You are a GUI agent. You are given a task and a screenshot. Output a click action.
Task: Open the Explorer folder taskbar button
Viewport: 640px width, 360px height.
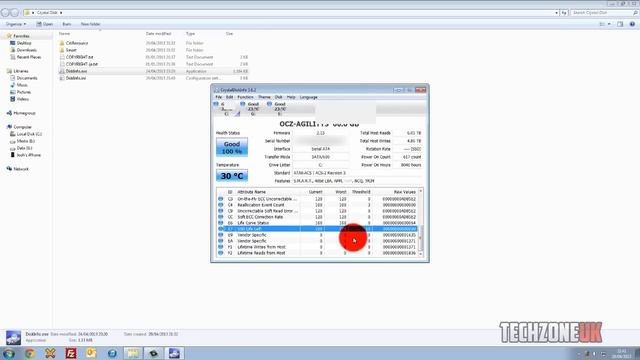(x=133, y=353)
